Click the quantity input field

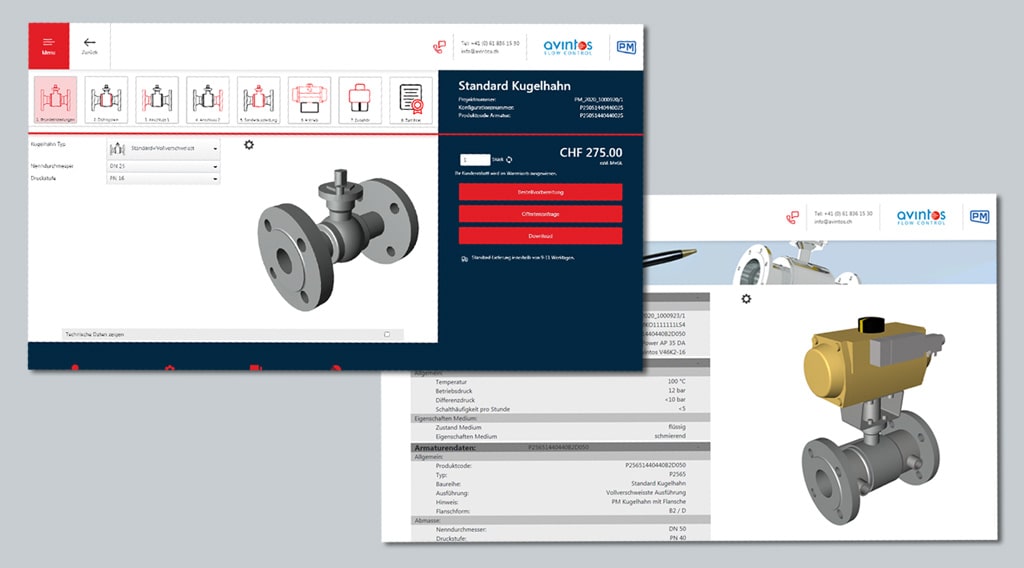474,160
